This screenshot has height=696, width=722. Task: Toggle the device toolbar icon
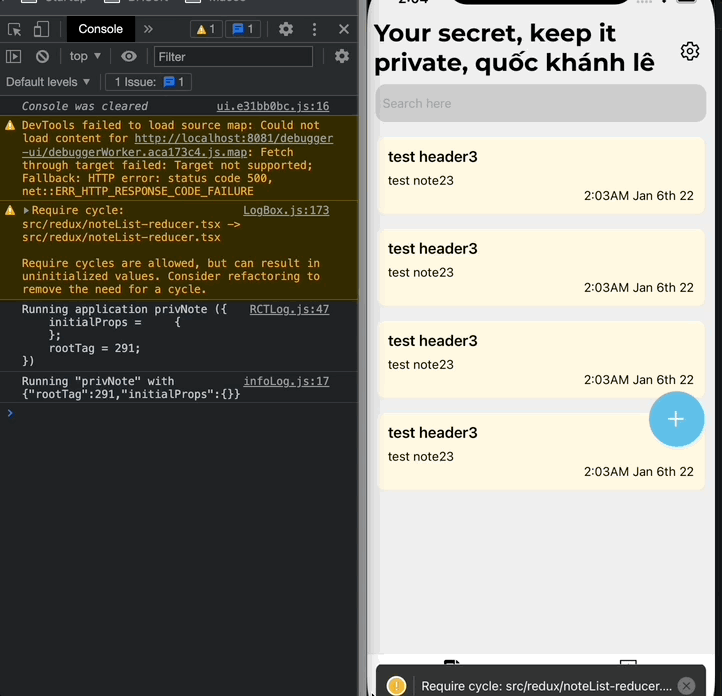pos(41,29)
